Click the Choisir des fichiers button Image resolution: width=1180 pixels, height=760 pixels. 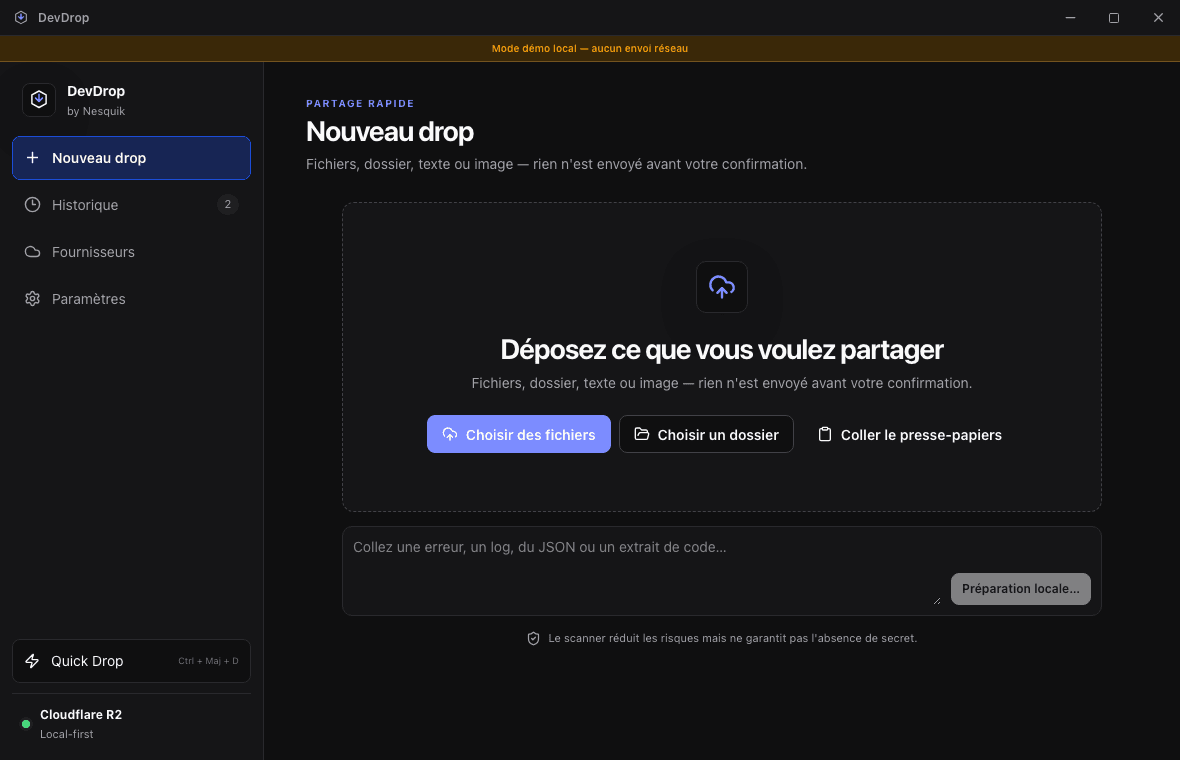[519, 434]
